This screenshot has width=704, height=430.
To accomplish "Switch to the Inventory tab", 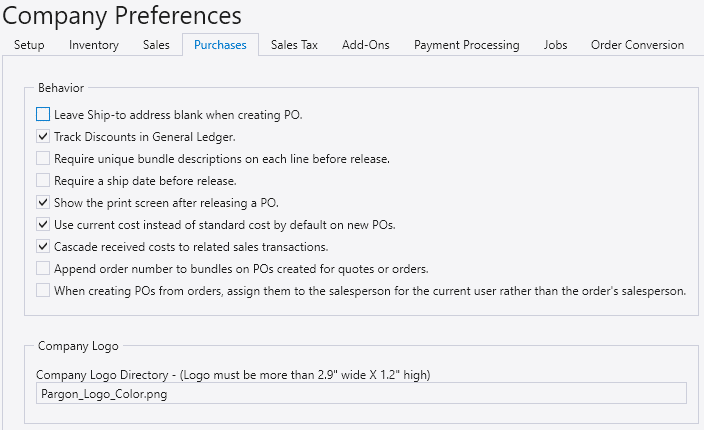I will coord(94,45).
